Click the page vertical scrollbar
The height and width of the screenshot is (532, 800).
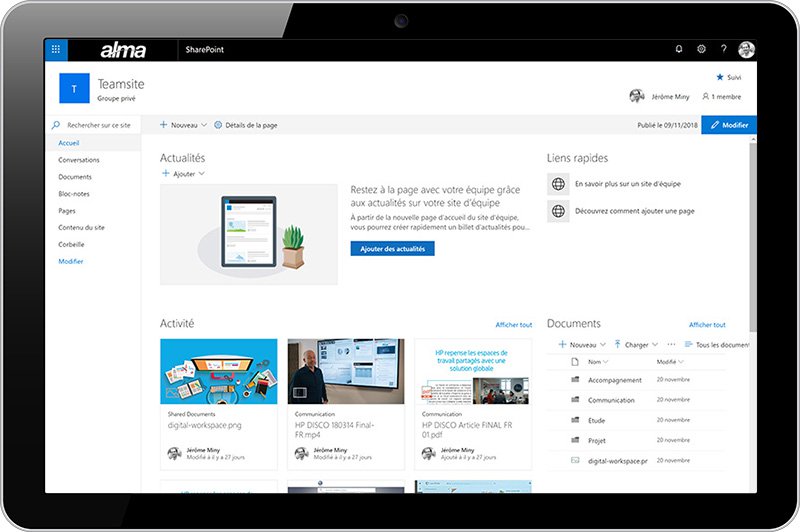(x=753, y=237)
